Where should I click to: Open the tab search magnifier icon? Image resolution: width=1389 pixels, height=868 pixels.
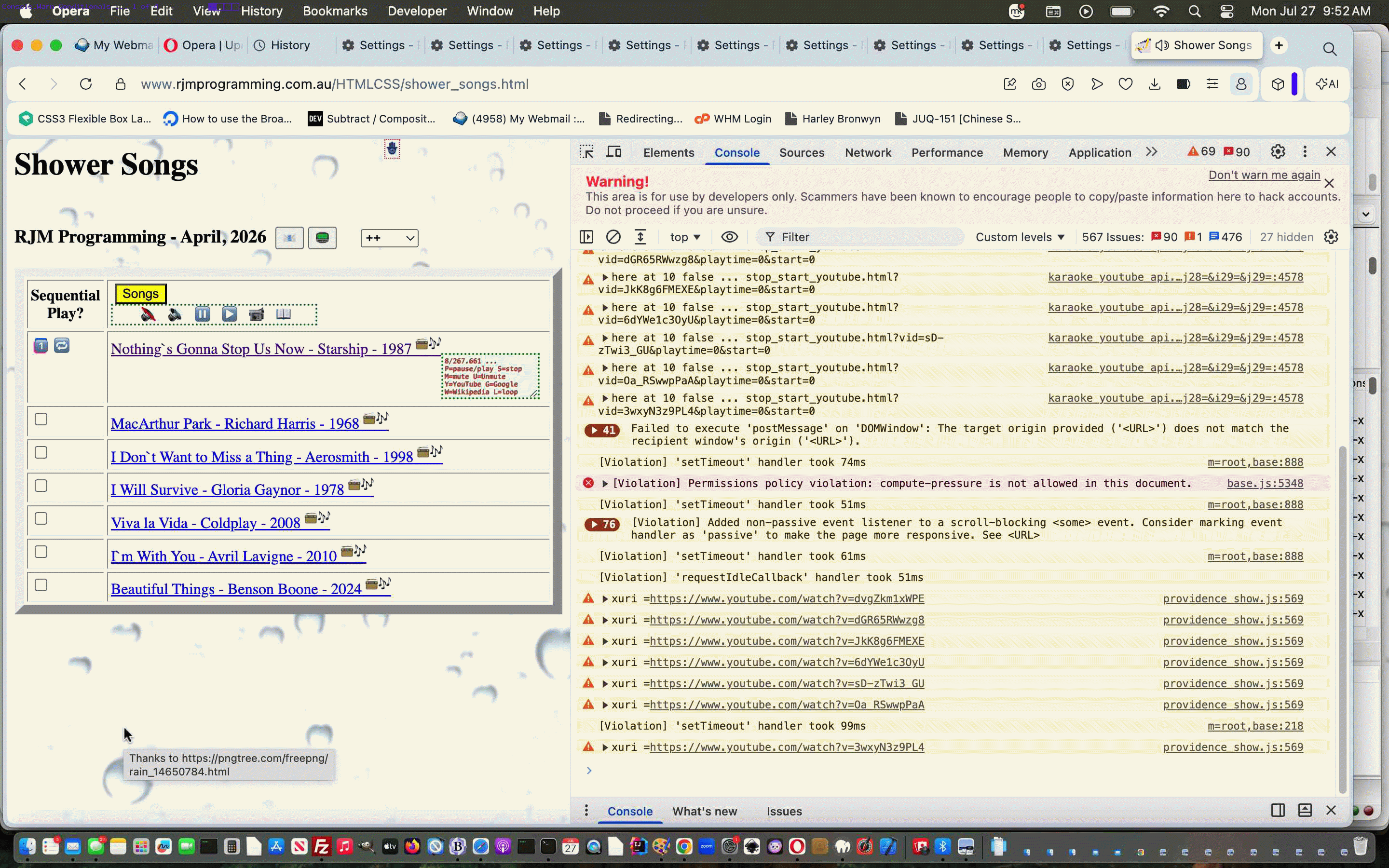coord(1330,49)
